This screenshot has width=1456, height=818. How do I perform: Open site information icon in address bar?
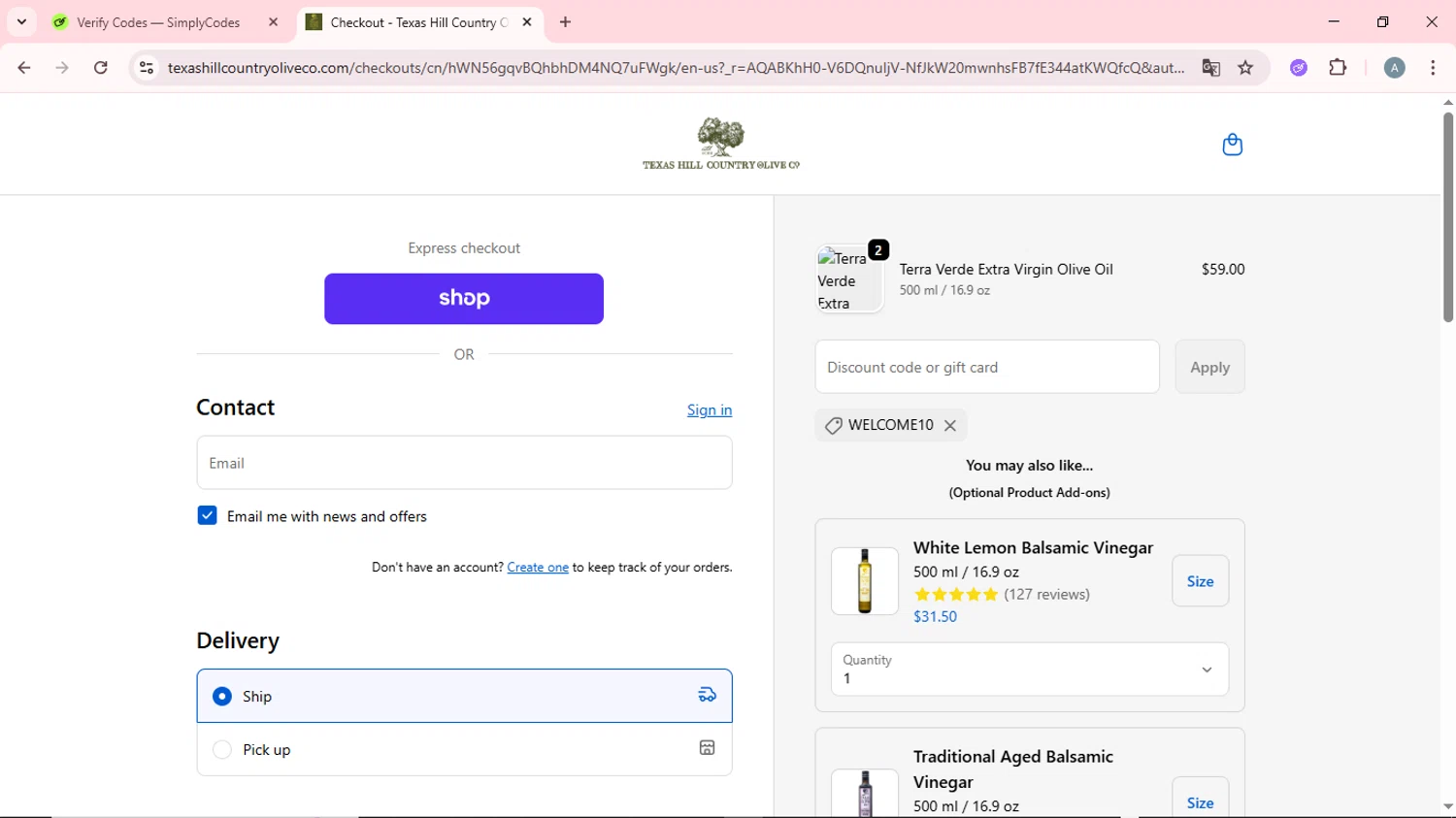point(147,68)
